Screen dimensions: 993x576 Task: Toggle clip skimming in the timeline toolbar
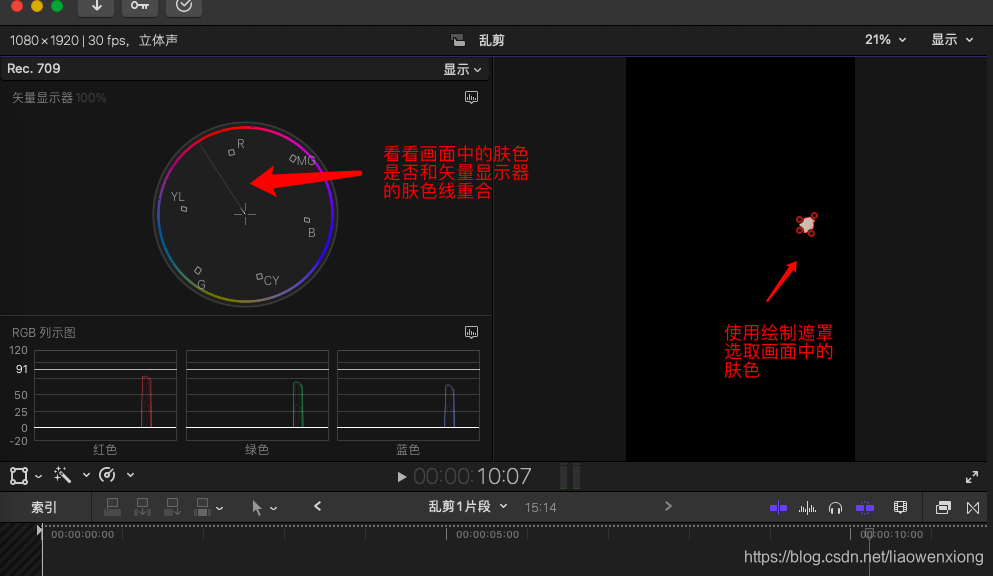[x=778, y=507]
